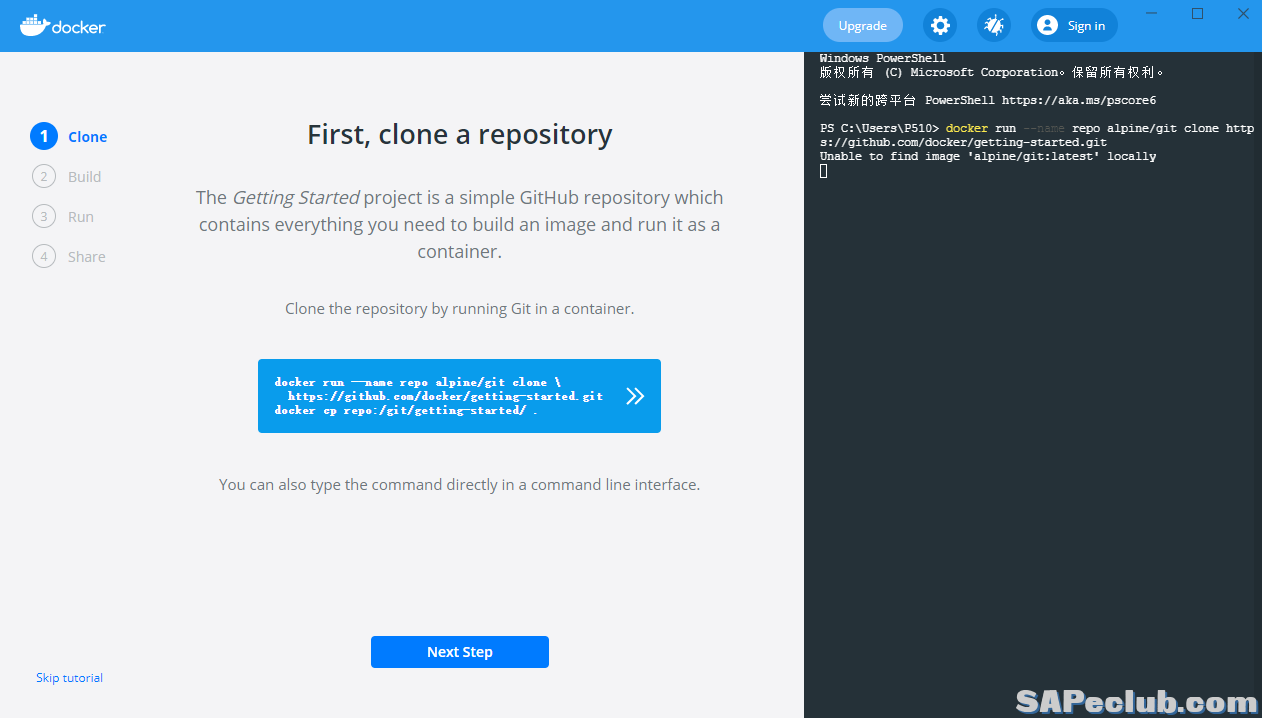Select the Share step label
The image size is (1262, 718).
point(87,257)
